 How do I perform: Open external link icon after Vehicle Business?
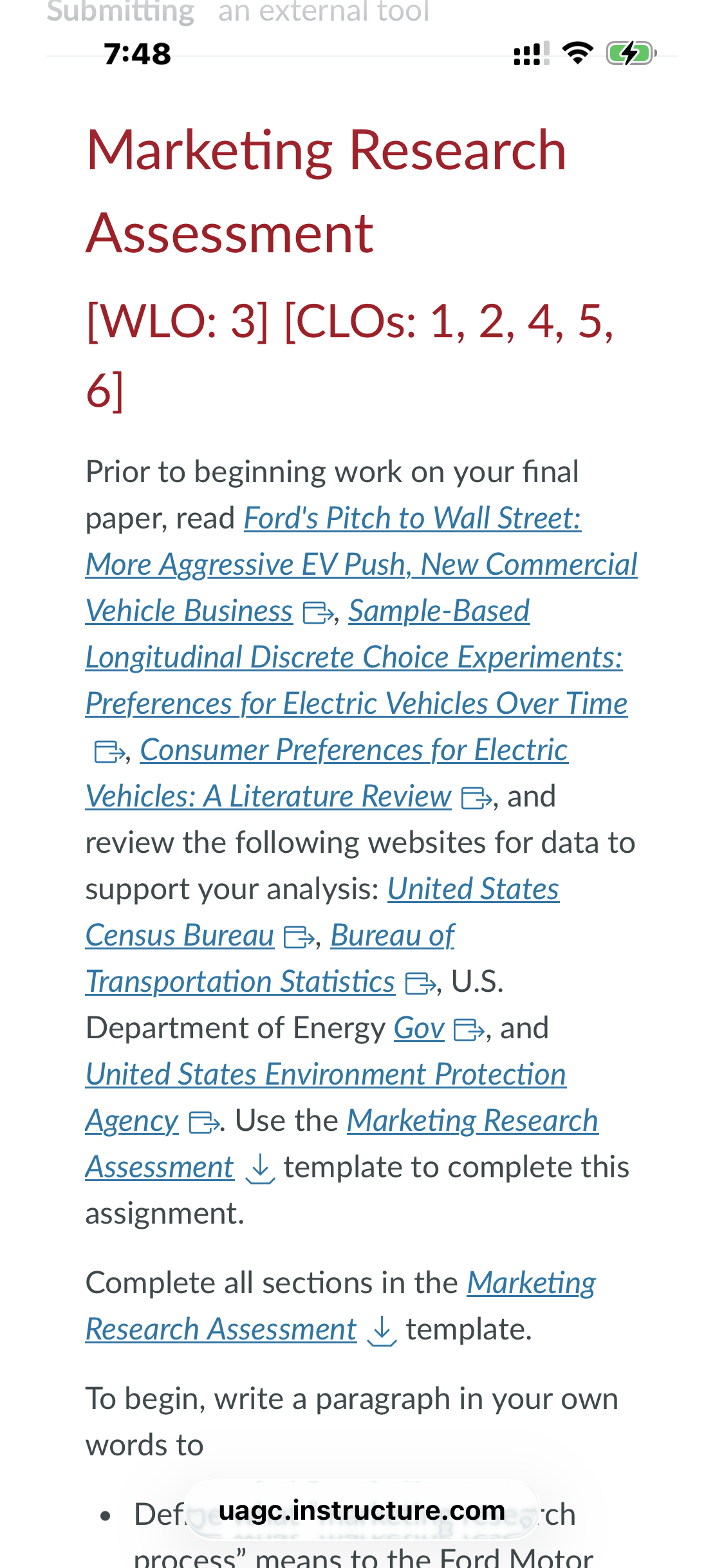(x=318, y=613)
